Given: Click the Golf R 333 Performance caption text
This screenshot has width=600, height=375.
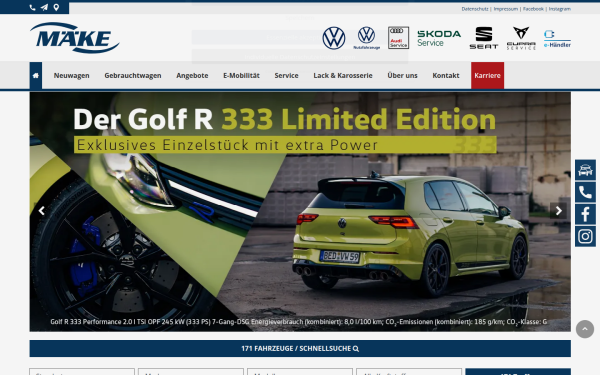Looking at the screenshot, I should pos(298,322).
